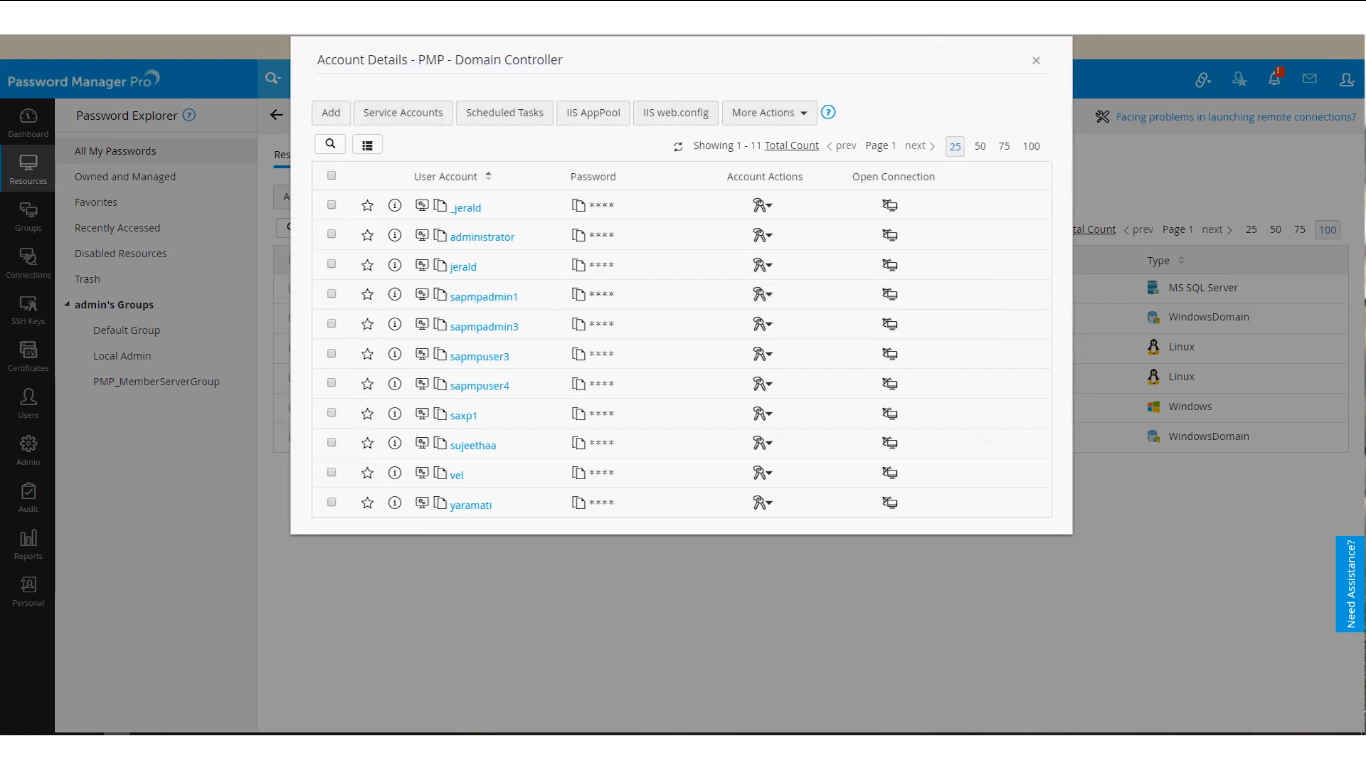
Task: Check the sapmpuser3 account checkbox
Action: pyautogui.click(x=331, y=354)
